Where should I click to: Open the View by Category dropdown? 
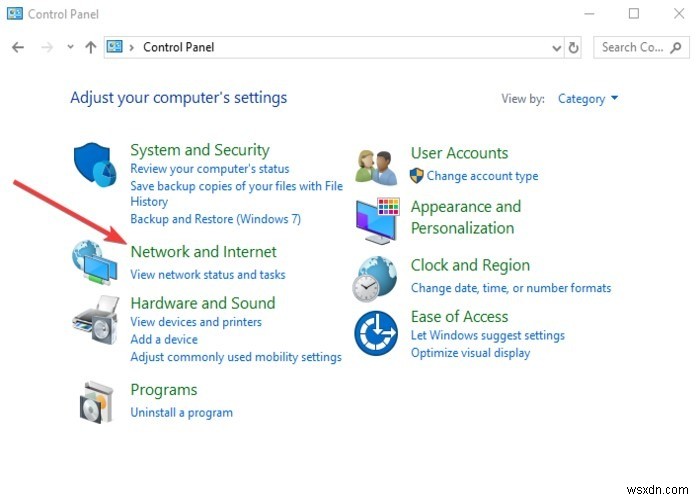(x=588, y=99)
